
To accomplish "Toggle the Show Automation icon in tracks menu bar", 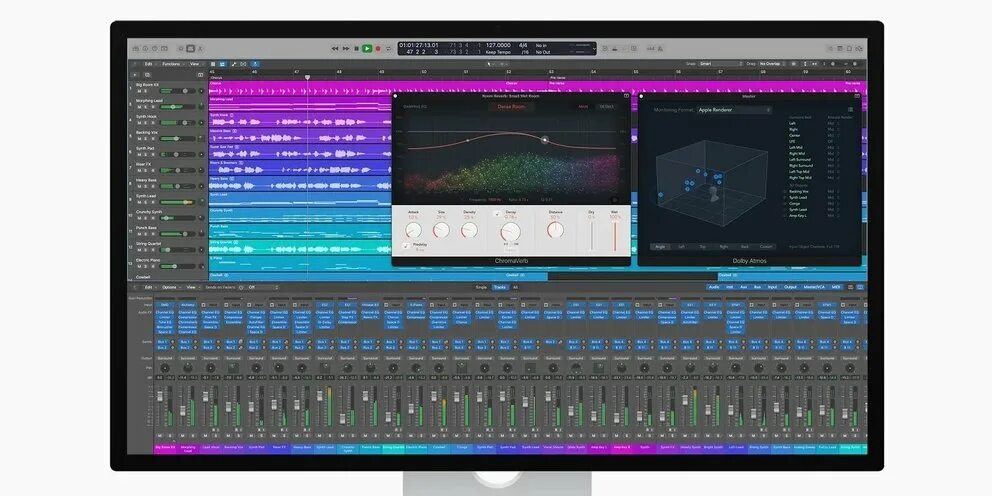I will point(234,64).
